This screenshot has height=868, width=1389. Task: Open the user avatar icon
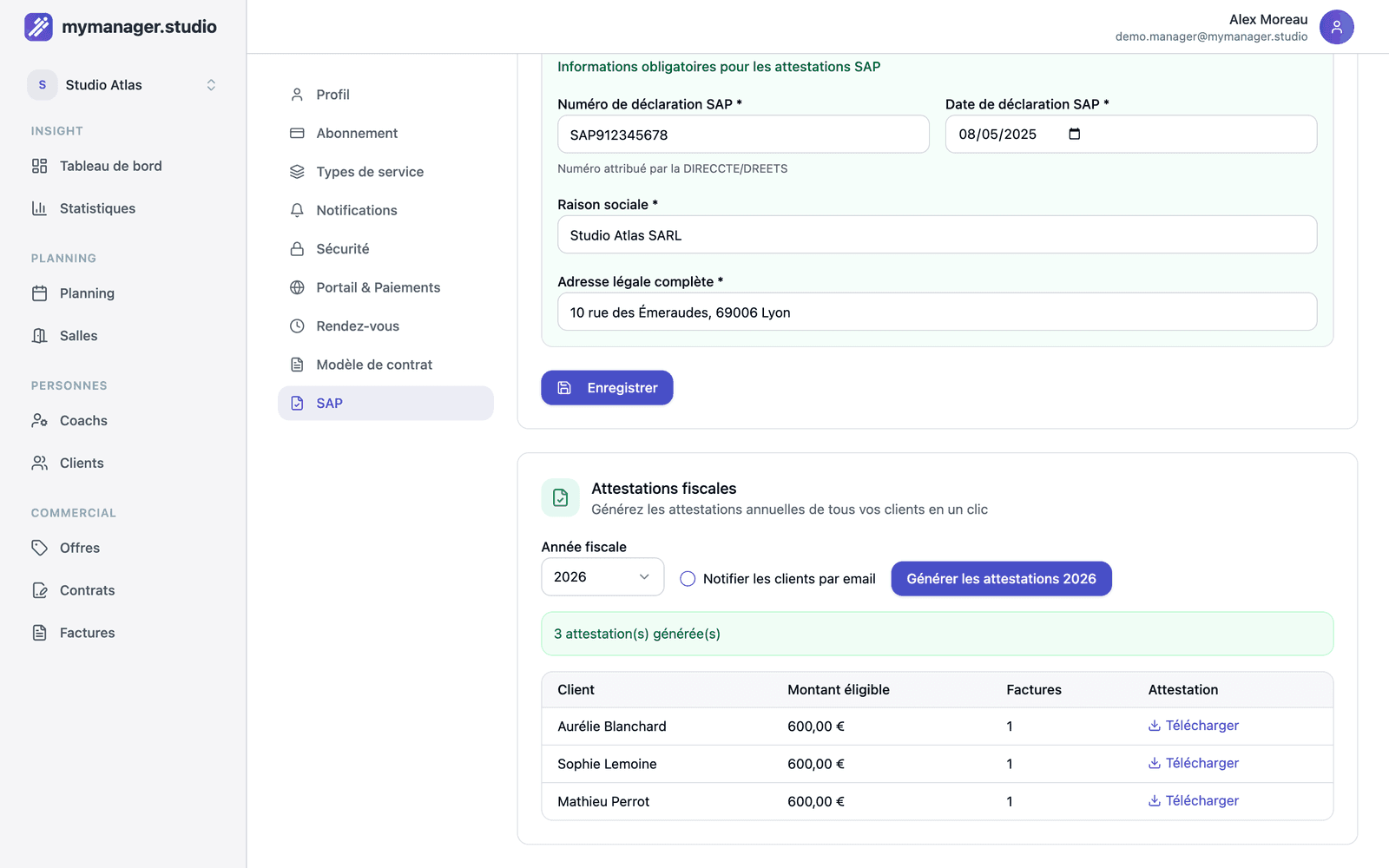pos(1337,27)
